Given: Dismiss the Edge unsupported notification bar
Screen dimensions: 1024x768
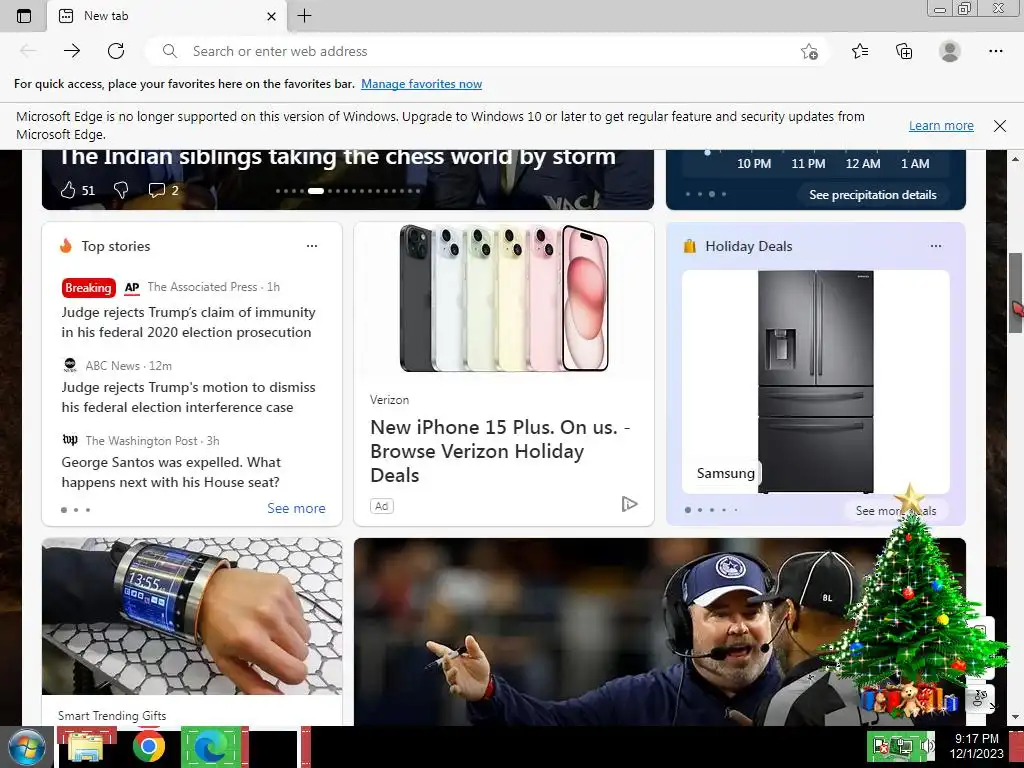Looking at the screenshot, I should tap(1000, 125).
